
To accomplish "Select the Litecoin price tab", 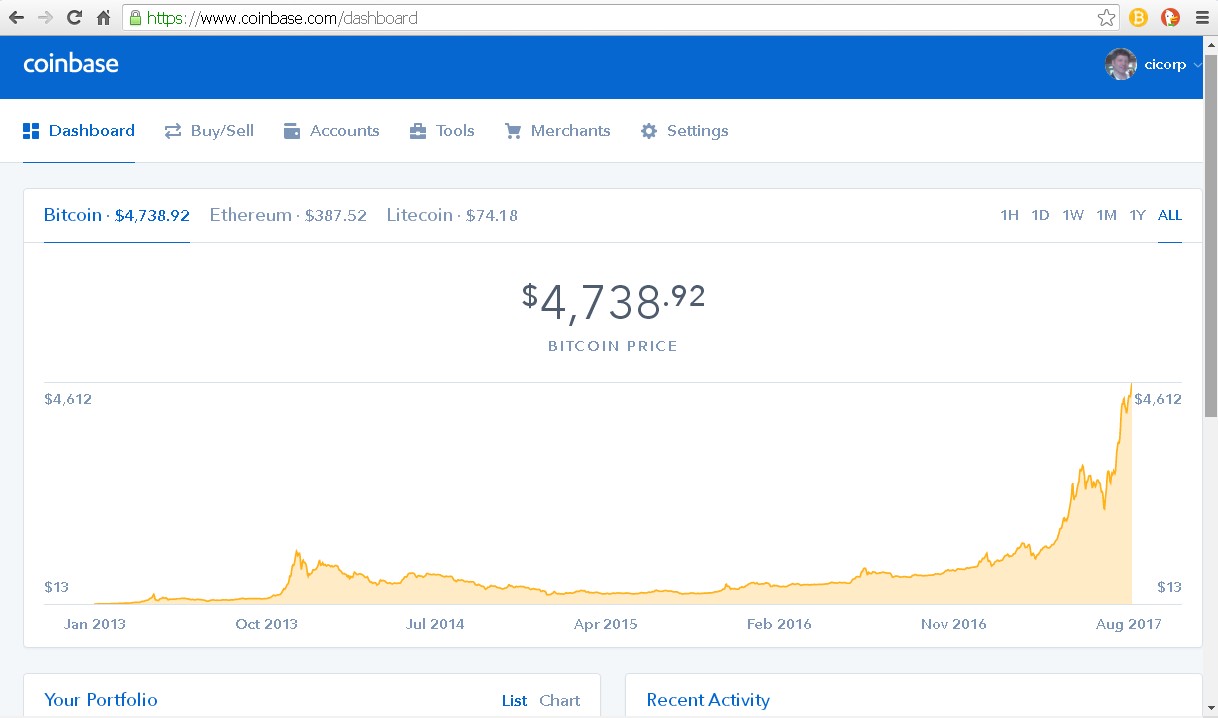I will [452, 215].
